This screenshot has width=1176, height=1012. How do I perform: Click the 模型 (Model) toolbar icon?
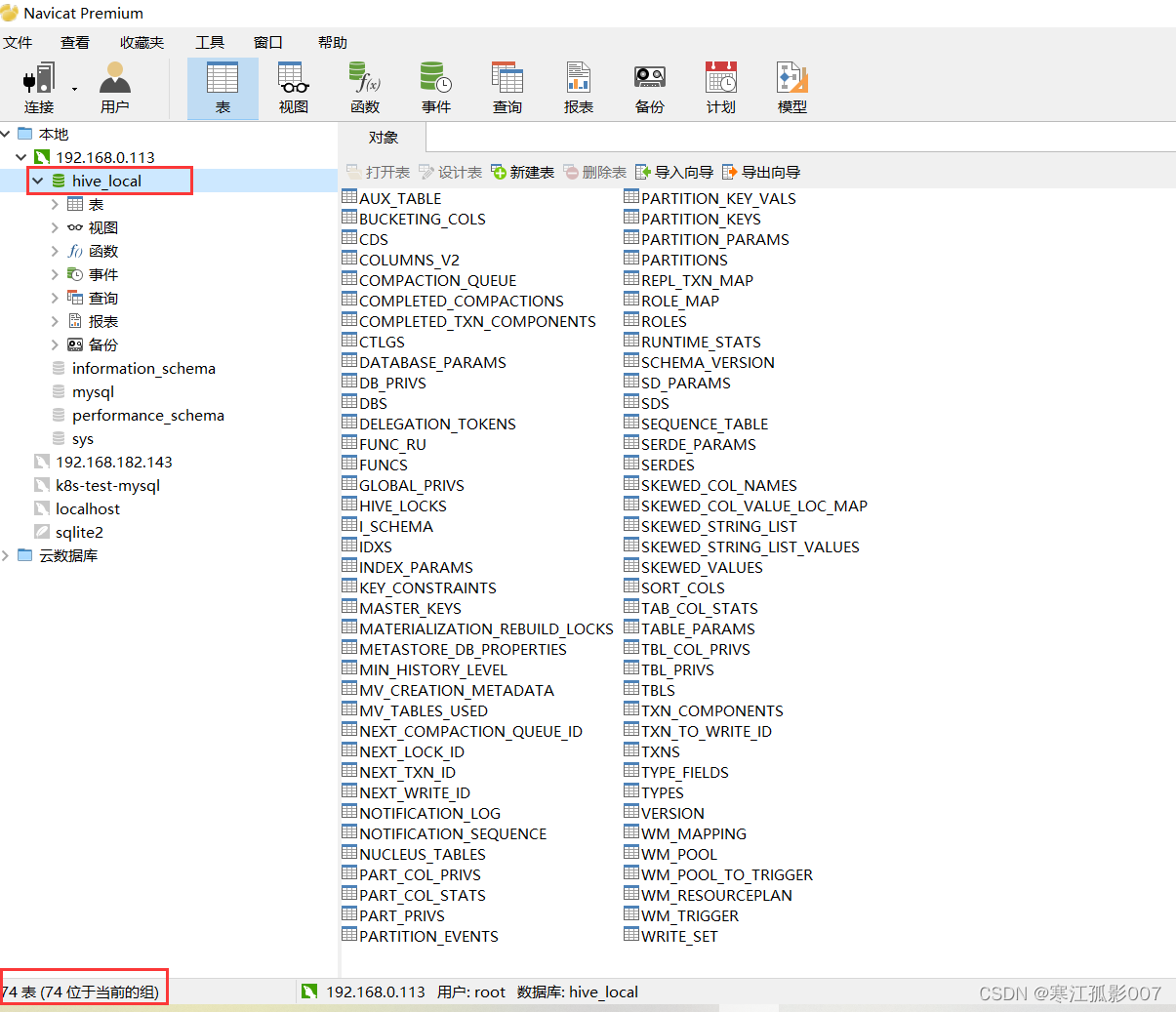(x=792, y=88)
